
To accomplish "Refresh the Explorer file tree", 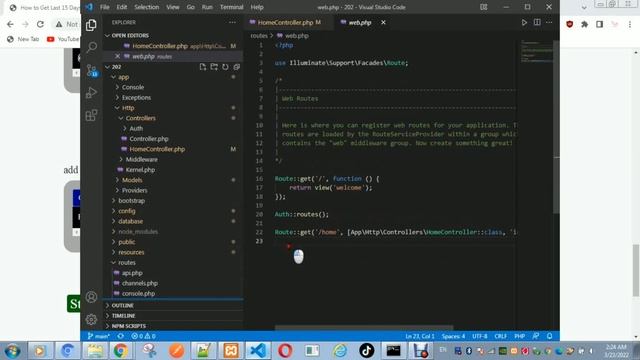I will point(225,67).
